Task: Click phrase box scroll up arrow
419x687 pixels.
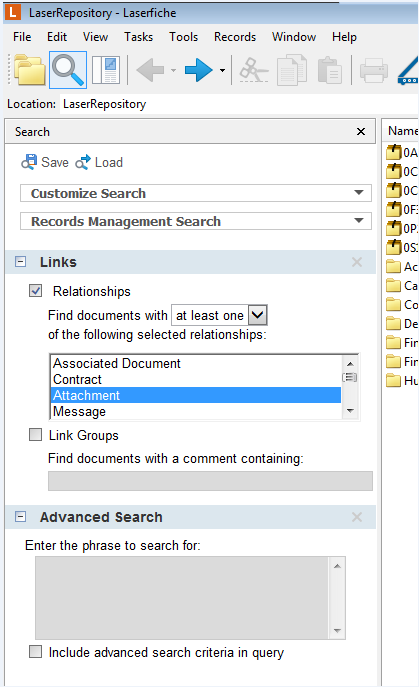Action: 337,566
